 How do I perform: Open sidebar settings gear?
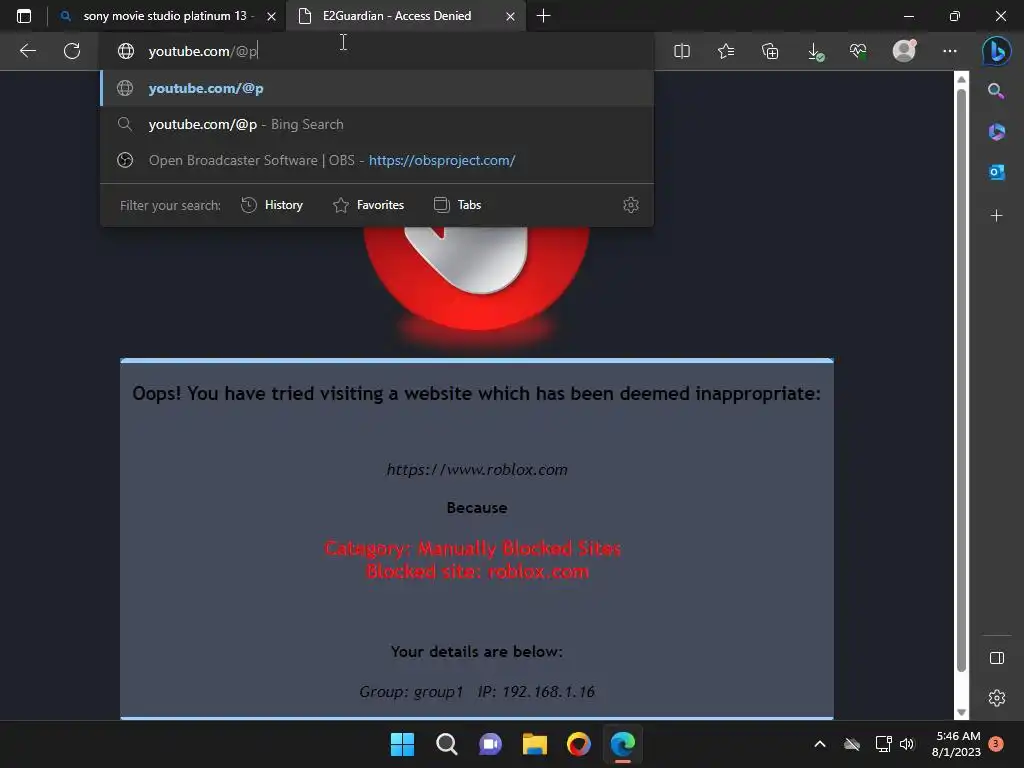(x=997, y=698)
